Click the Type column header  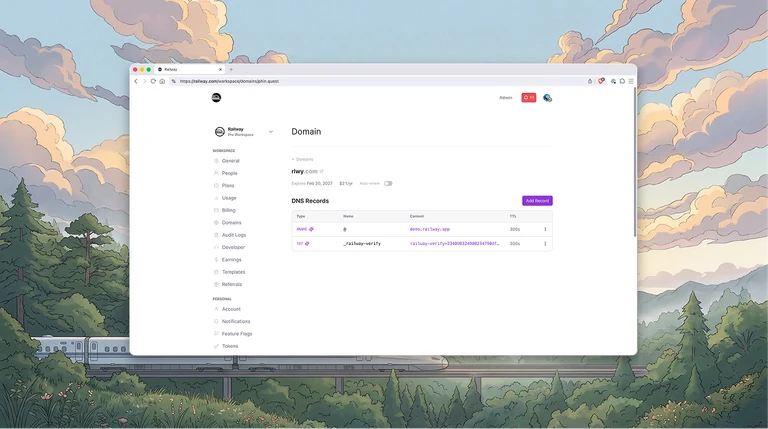click(x=301, y=216)
